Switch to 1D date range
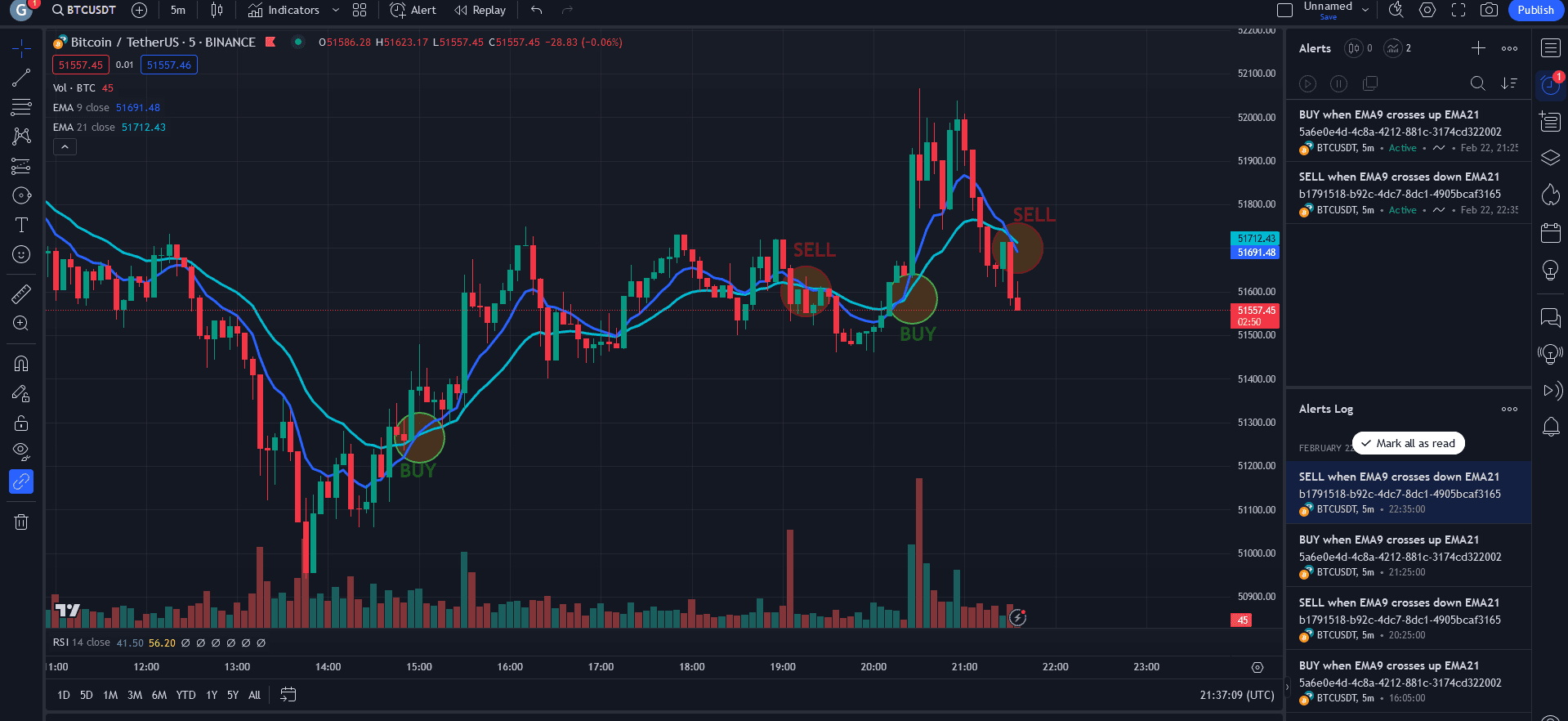This screenshot has width=1568, height=721. pyautogui.click(x=64, y=695)
